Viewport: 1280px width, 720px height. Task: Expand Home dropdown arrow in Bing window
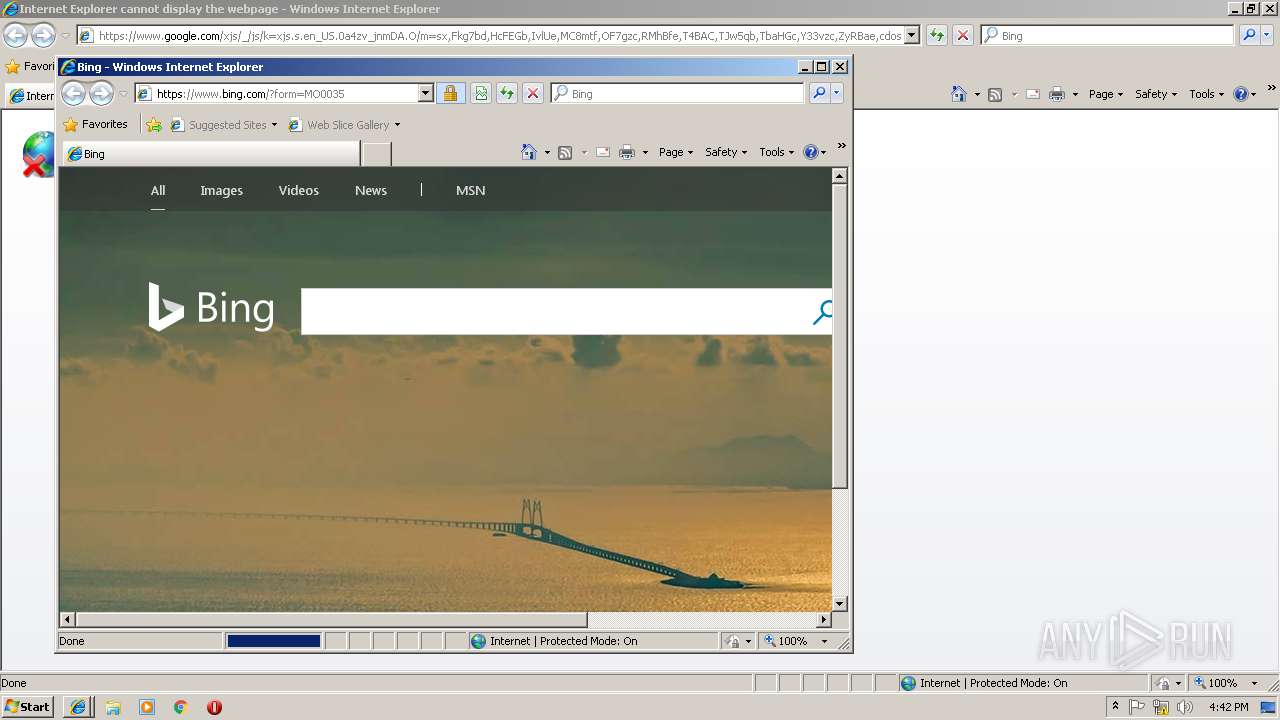(547, 153)
